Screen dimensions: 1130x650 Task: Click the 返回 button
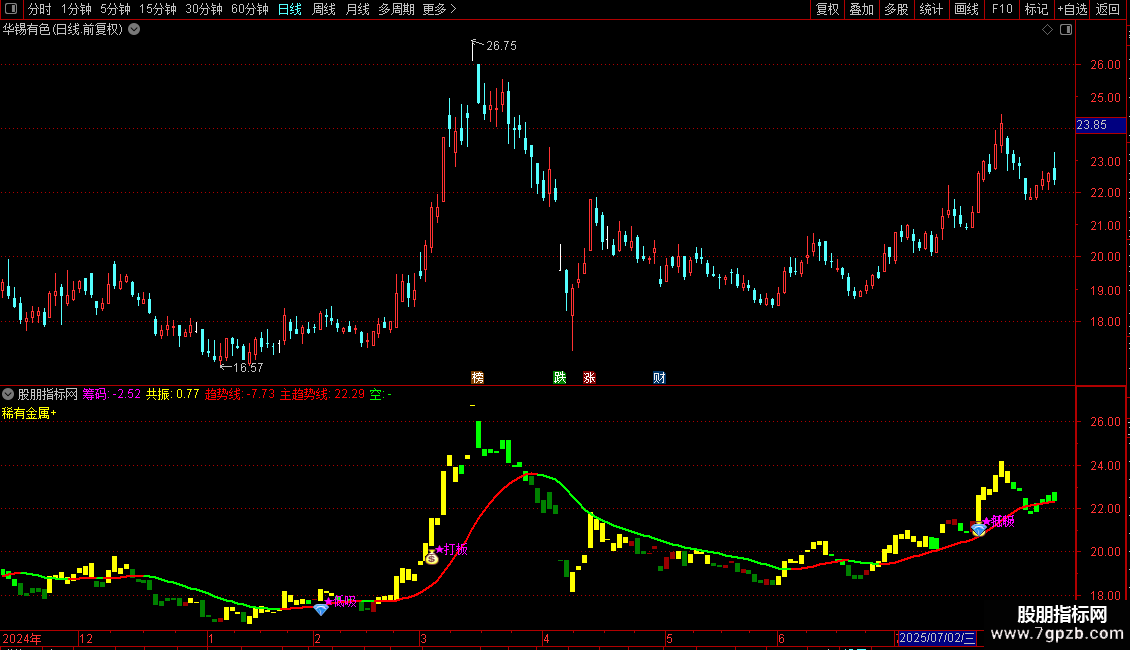pos(1108,9)
